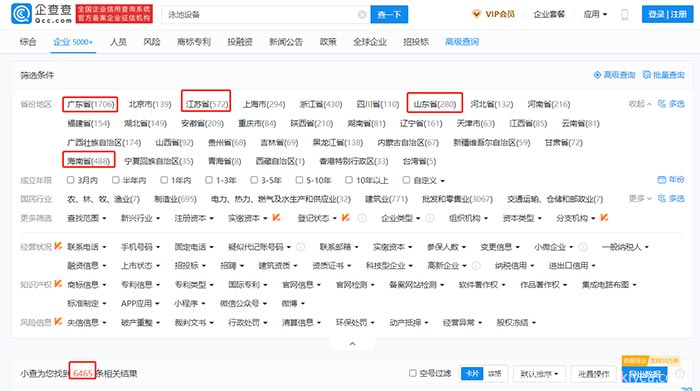Click the 年份 calendar icon
Image resolution: width=700 pixels, height=391 pixels.
click(x=662, y=179)
